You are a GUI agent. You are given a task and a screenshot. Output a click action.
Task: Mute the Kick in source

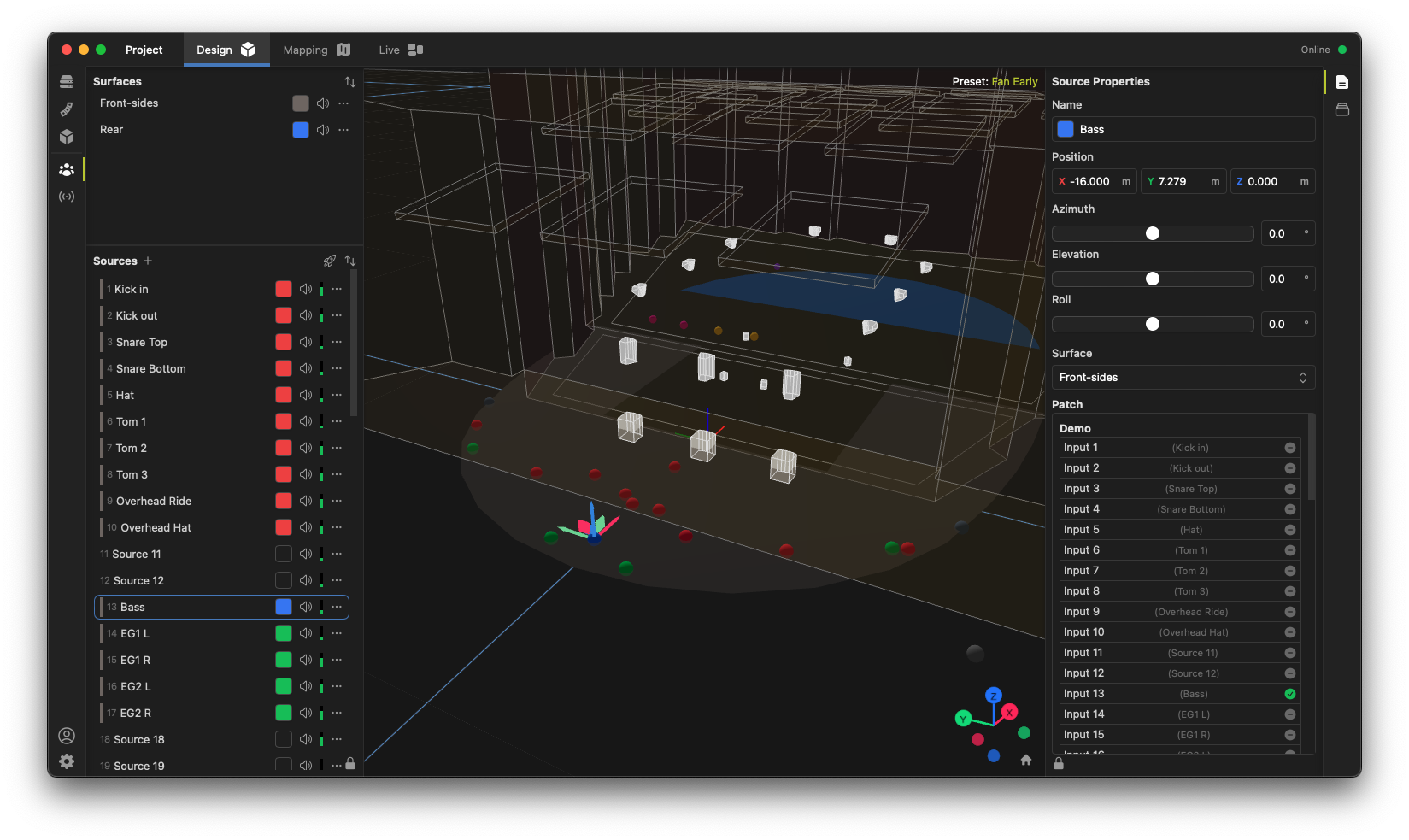[x=305, y=290]
